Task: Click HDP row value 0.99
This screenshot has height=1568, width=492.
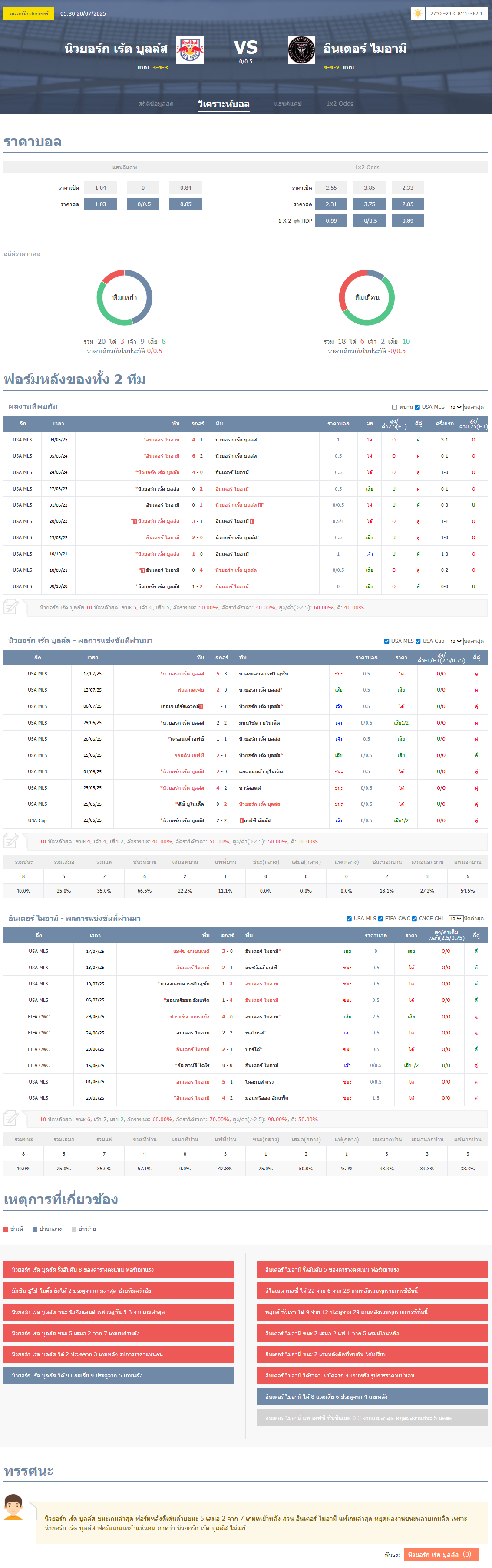Action: [x=331, y=221]
